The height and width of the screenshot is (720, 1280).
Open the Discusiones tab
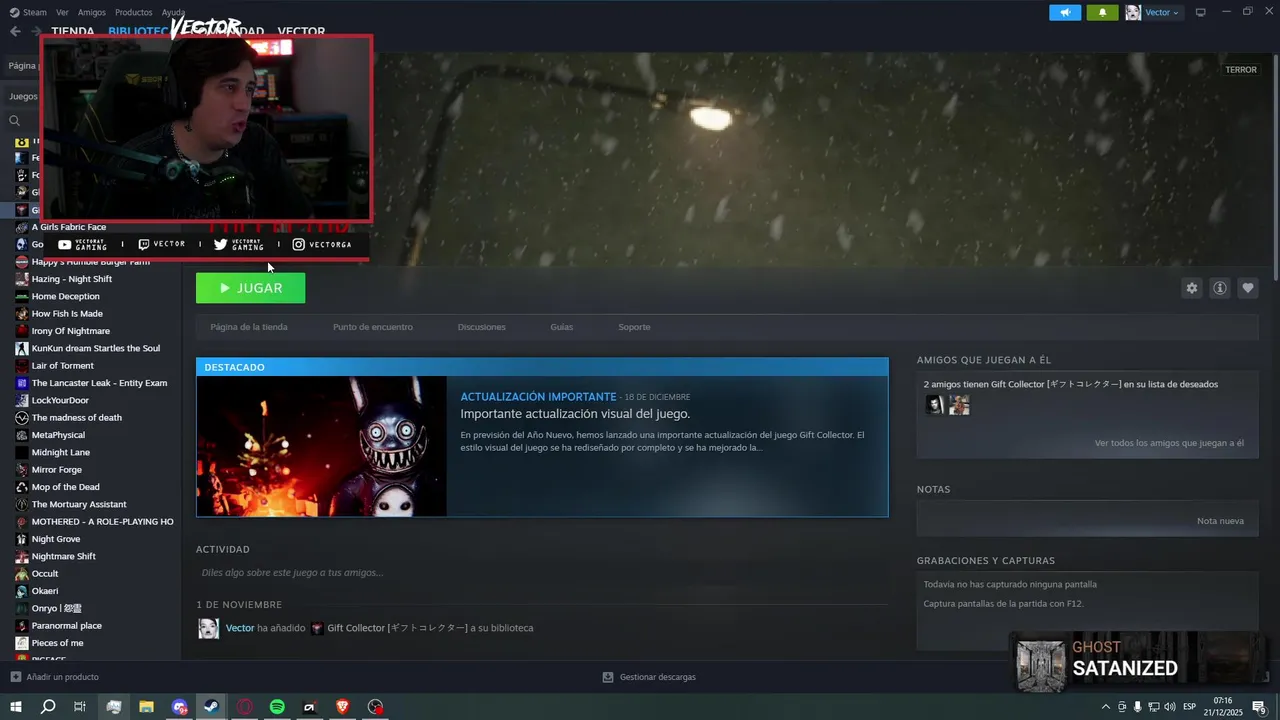482,327
